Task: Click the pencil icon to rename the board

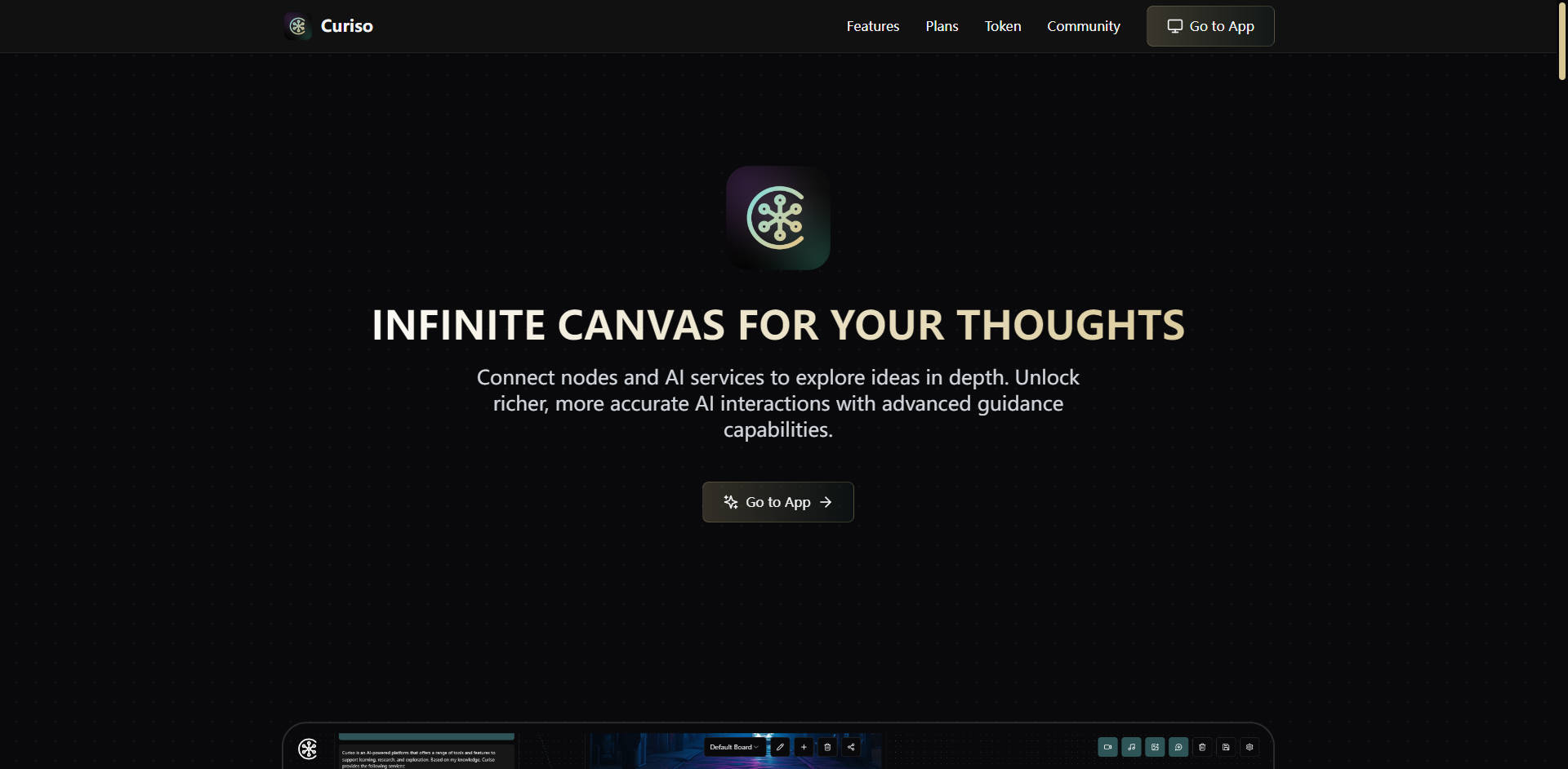Action: [780, 747]
